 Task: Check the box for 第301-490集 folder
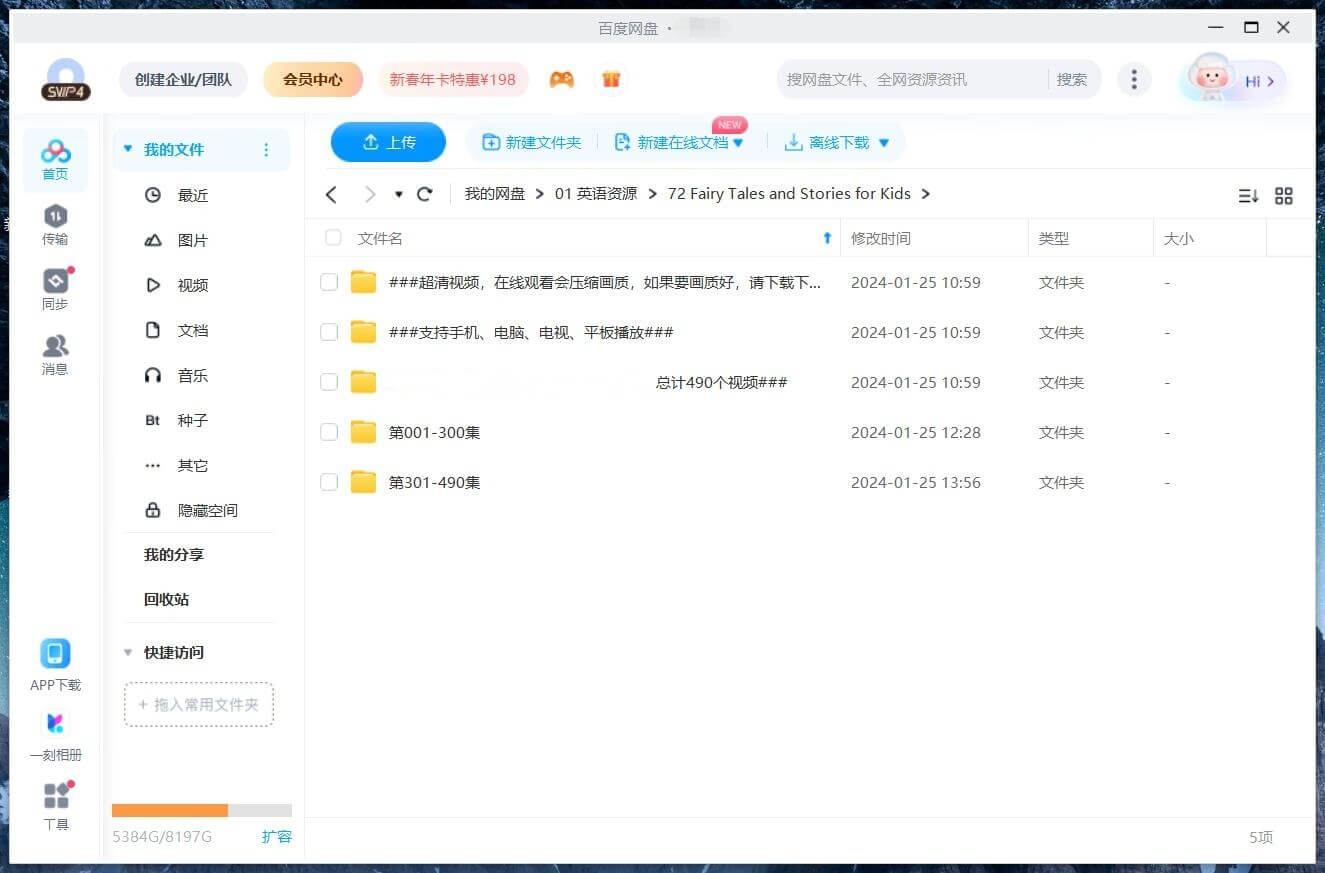pos(329,482)
